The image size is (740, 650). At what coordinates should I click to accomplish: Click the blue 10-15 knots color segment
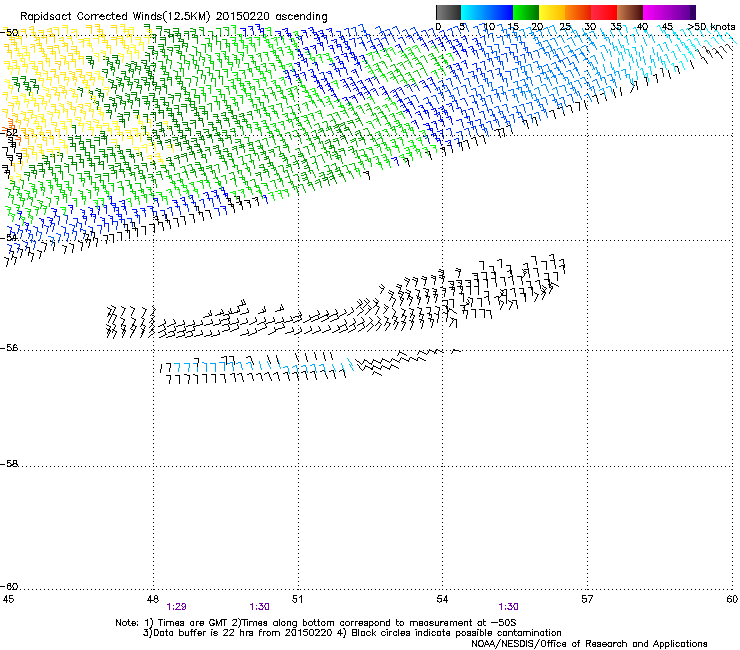pos(500,12)
